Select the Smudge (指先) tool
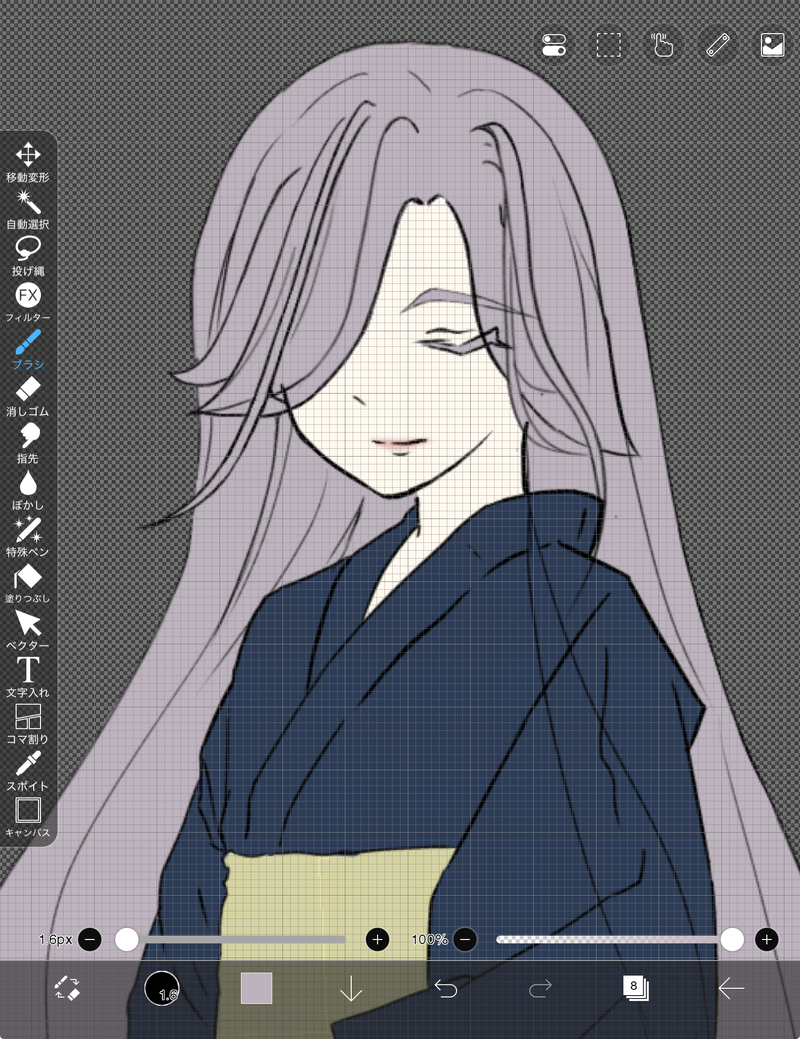 (28, 443)
